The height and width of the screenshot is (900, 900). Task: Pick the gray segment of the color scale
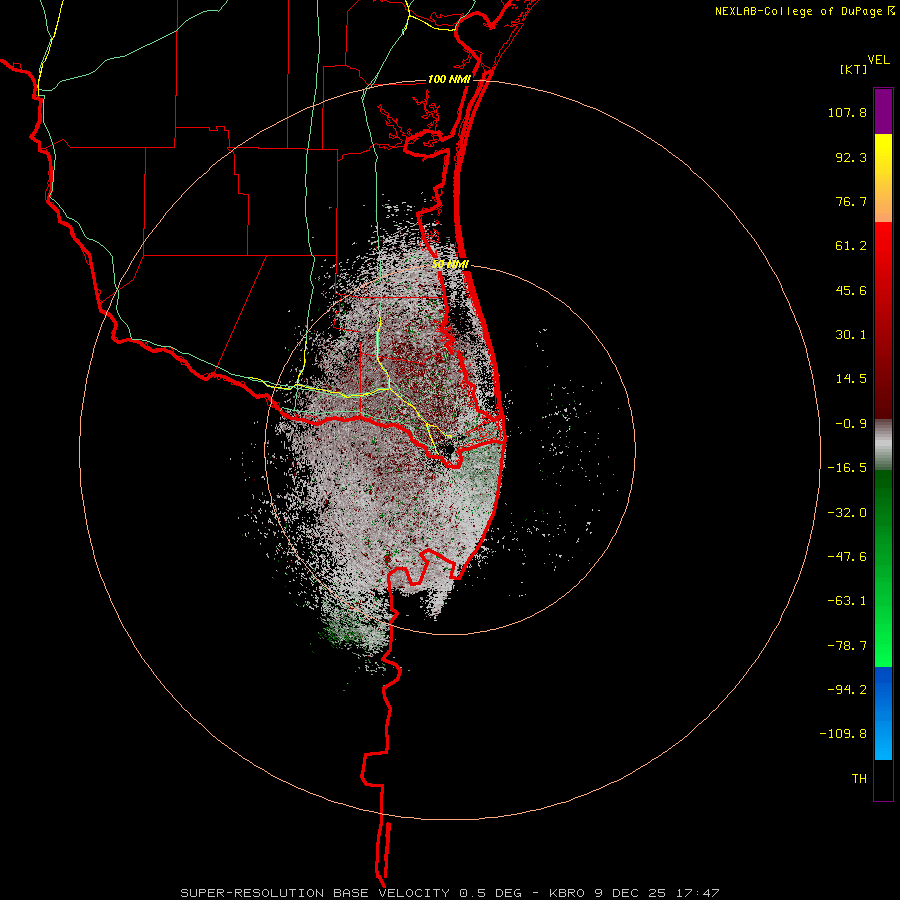click(883, 444)
